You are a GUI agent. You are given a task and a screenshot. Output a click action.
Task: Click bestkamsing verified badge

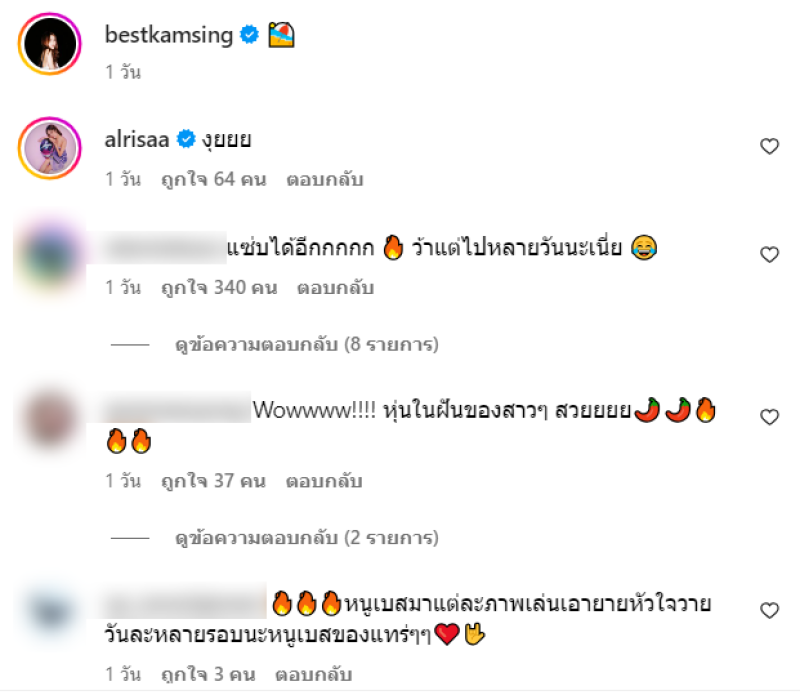point(249,35)
